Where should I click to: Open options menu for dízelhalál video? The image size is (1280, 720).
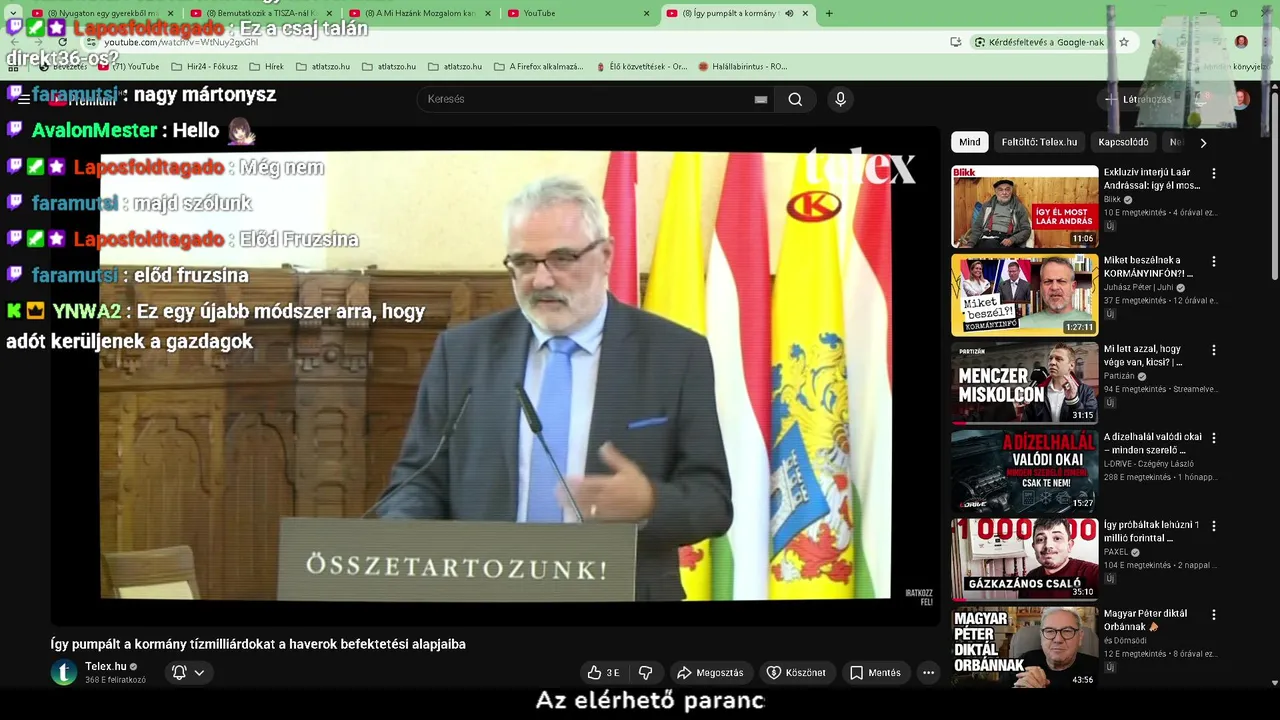(1214, 438)
